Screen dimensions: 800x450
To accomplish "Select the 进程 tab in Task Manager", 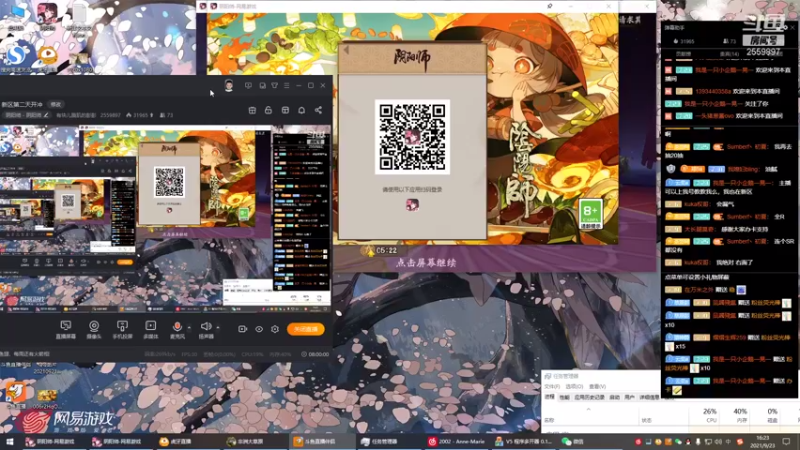I will [549, 397].
